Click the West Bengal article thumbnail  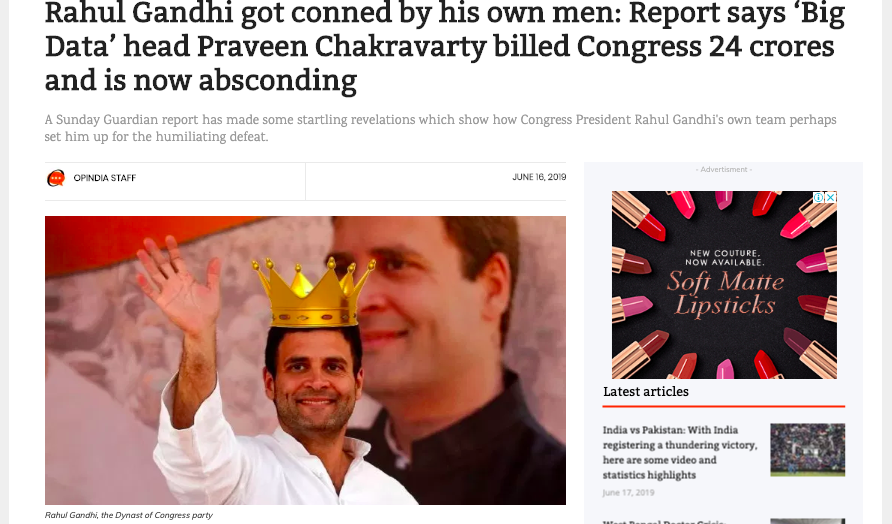pos(807,521)
